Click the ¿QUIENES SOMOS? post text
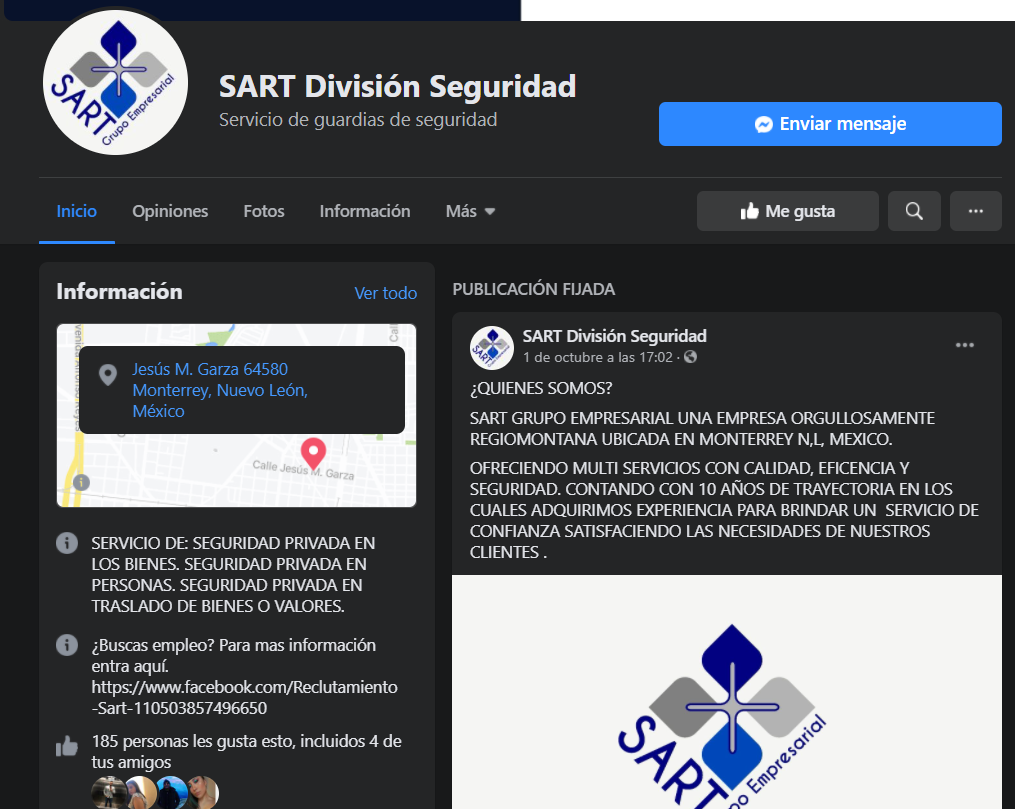The image size is (1015, 809). point(541,388)
